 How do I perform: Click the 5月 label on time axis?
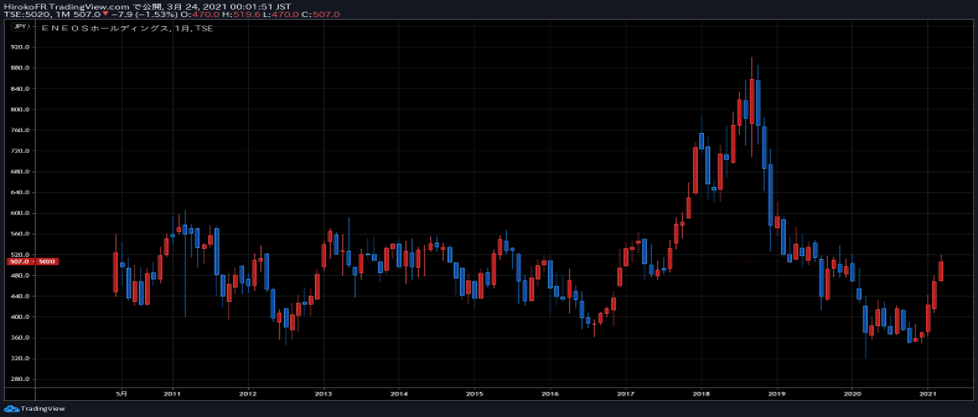[121, 393]
